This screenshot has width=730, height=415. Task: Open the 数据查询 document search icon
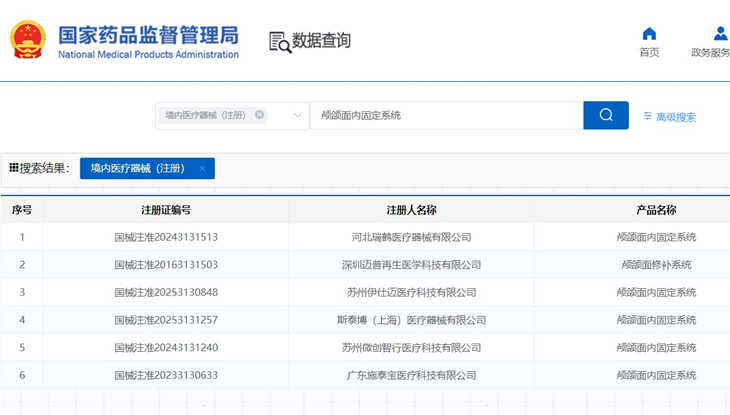pyautogui.click(x=279, y=42)
